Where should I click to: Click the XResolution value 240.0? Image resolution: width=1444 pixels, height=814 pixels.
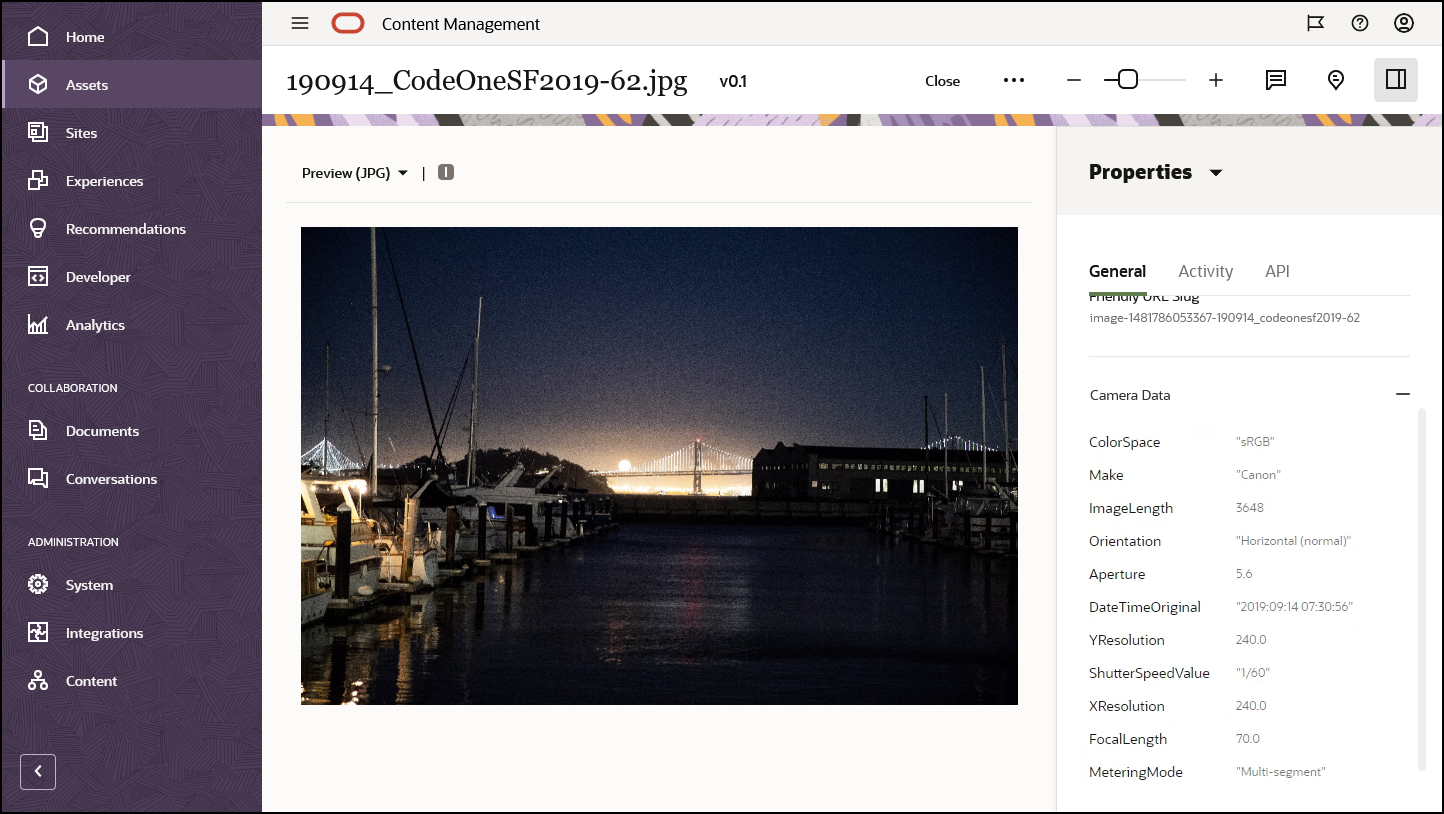pos(1251,706)
